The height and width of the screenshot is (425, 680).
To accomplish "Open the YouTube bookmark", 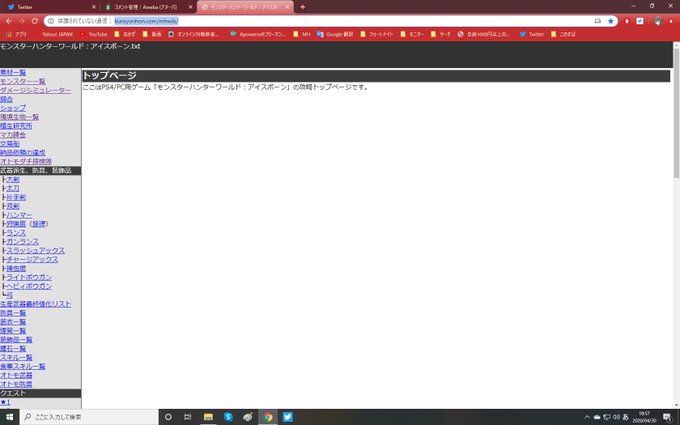I will coord(93,34).
